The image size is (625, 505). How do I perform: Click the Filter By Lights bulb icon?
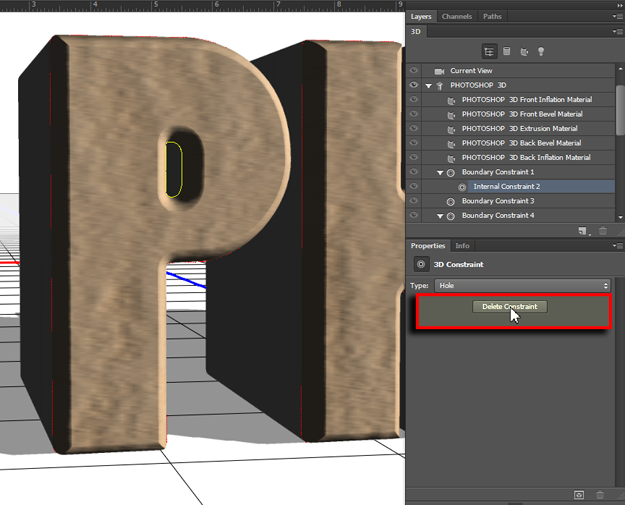point(543,51)
